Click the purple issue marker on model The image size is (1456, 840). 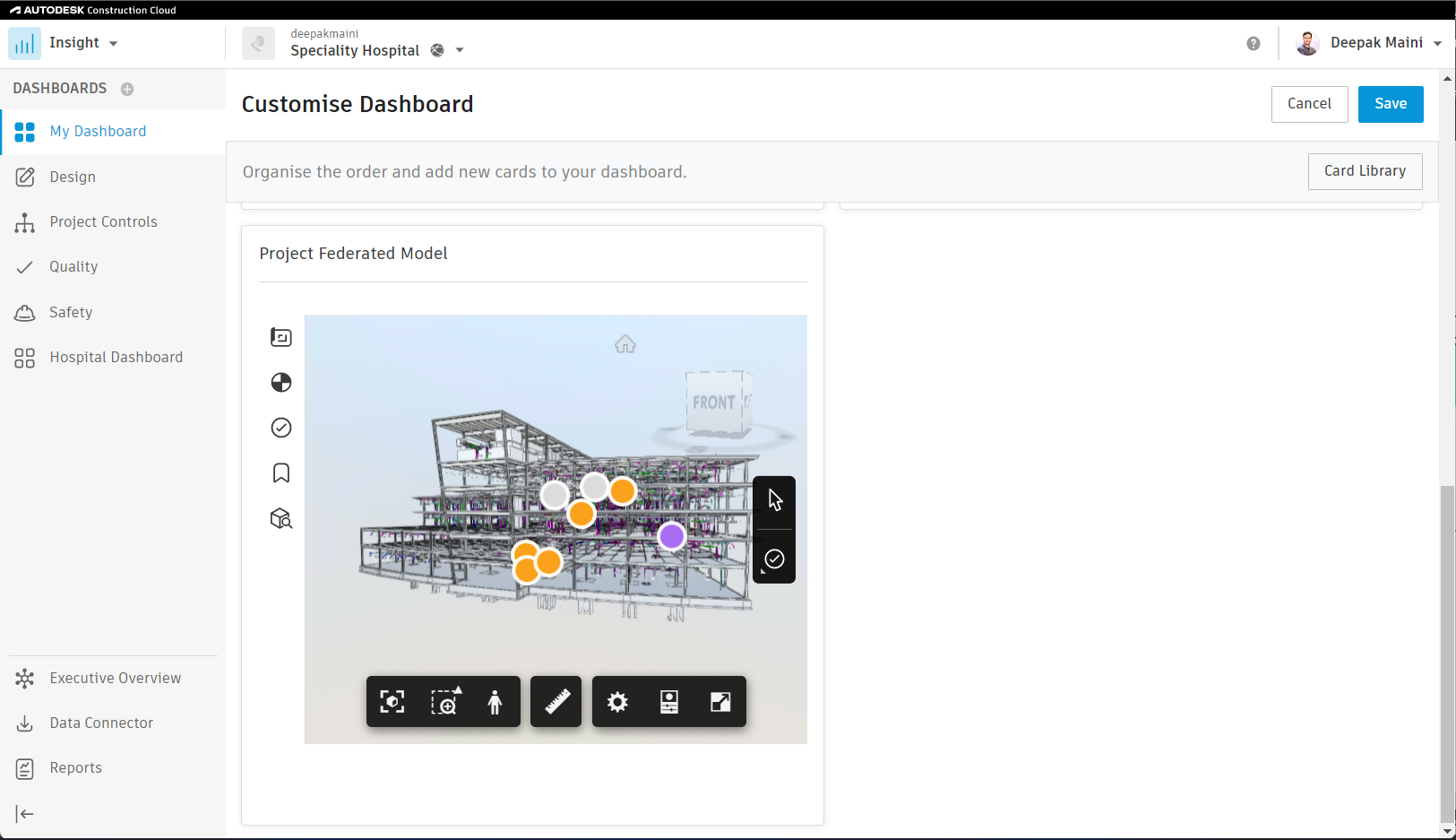[672, 537]
